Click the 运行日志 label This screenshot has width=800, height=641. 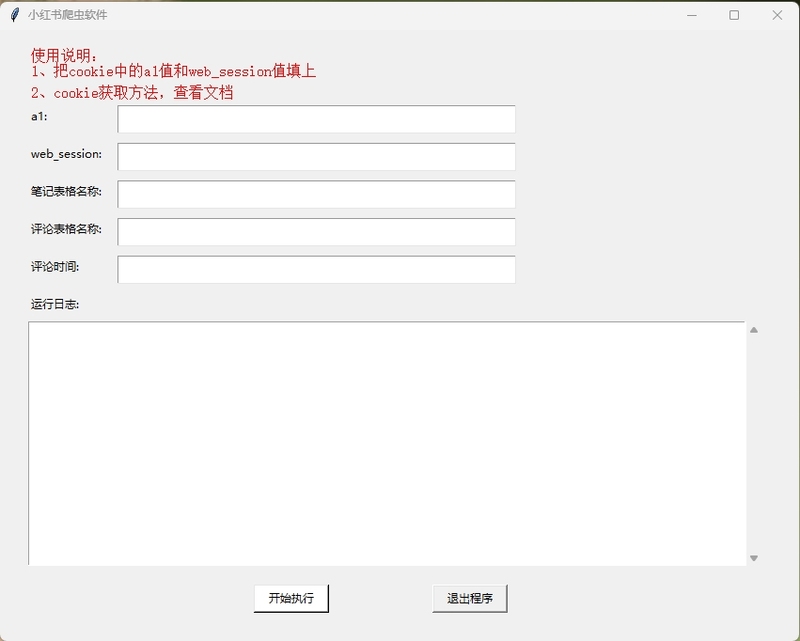tap(55, 305)
